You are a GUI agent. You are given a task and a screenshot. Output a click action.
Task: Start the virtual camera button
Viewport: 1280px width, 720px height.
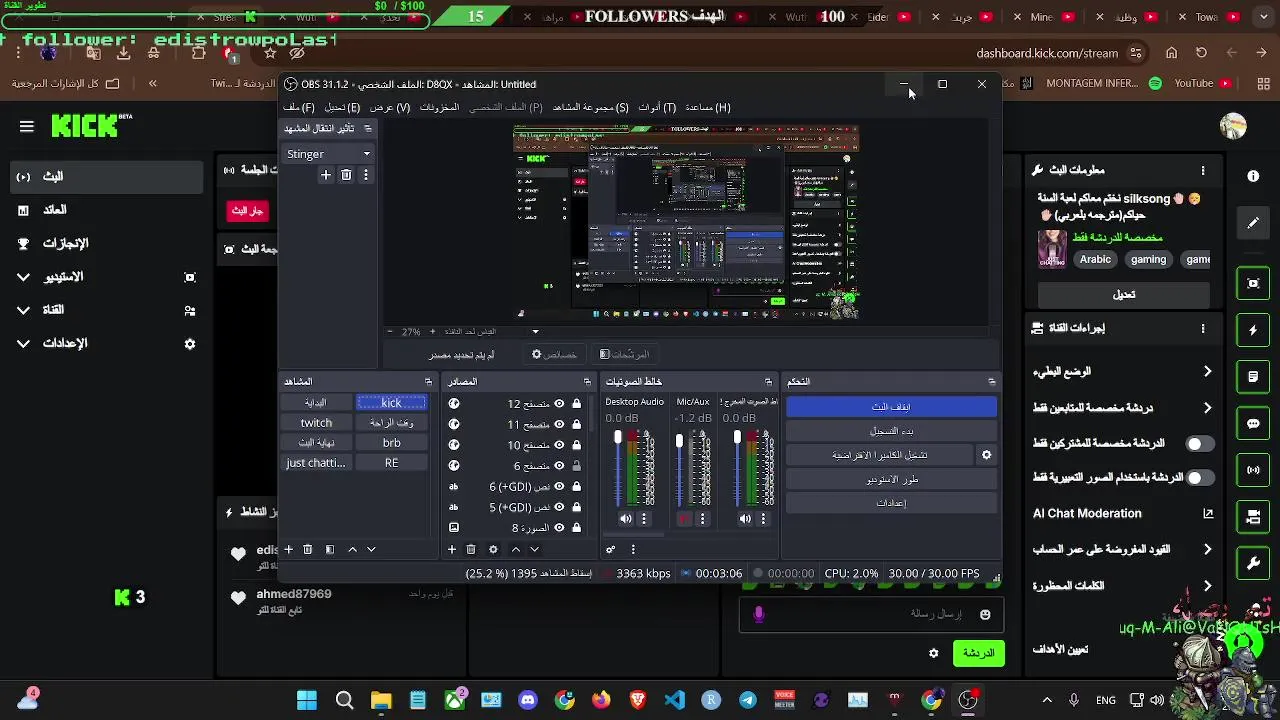coord(880,455)
